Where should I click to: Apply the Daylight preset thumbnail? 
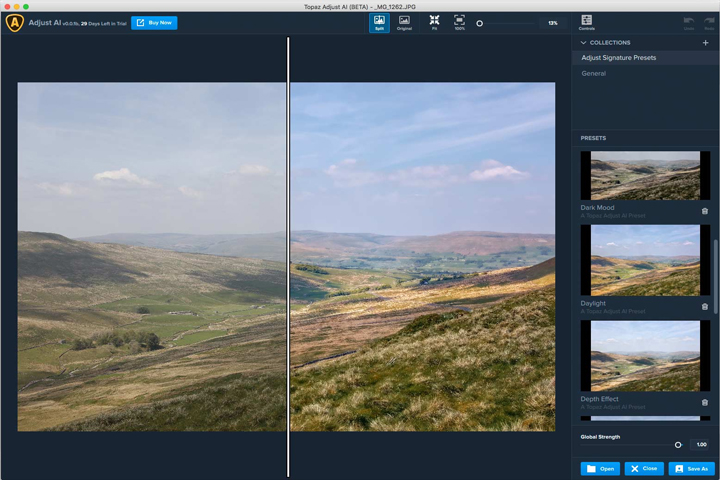click(x=645, y=260)
